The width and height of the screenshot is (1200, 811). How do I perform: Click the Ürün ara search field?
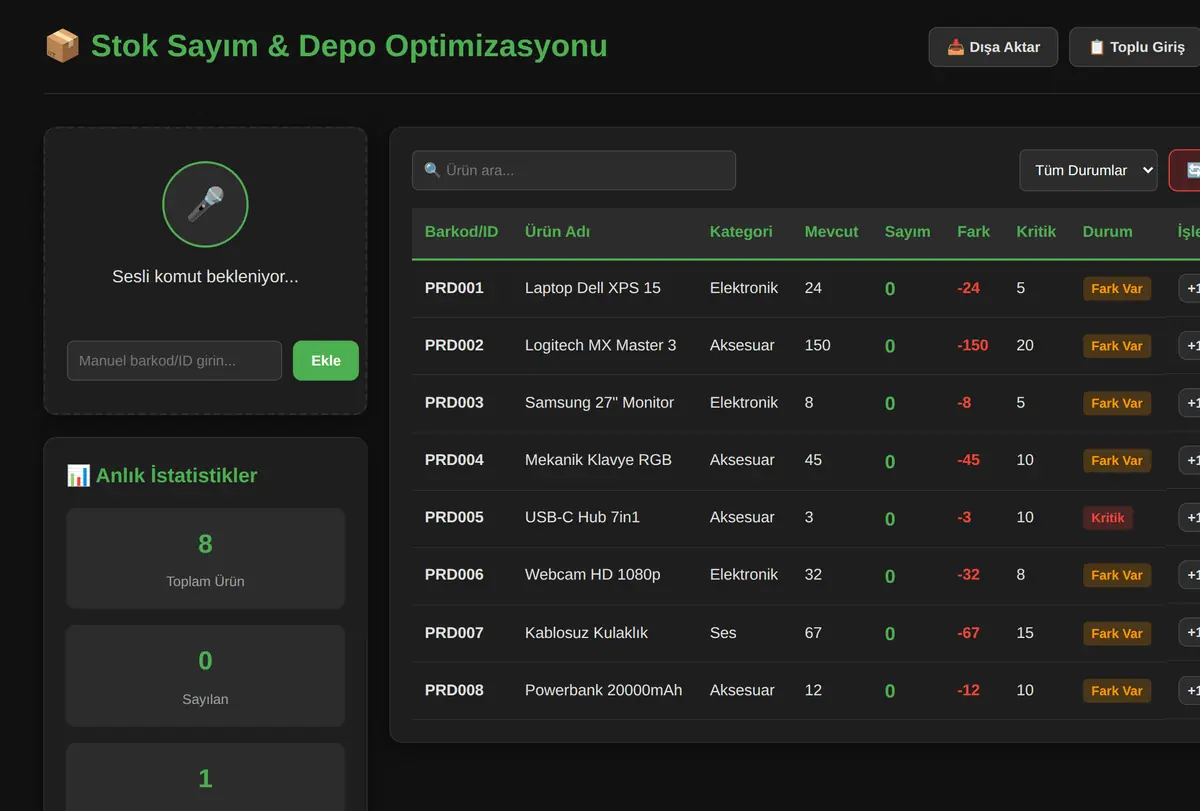click(x=574, y=170)
